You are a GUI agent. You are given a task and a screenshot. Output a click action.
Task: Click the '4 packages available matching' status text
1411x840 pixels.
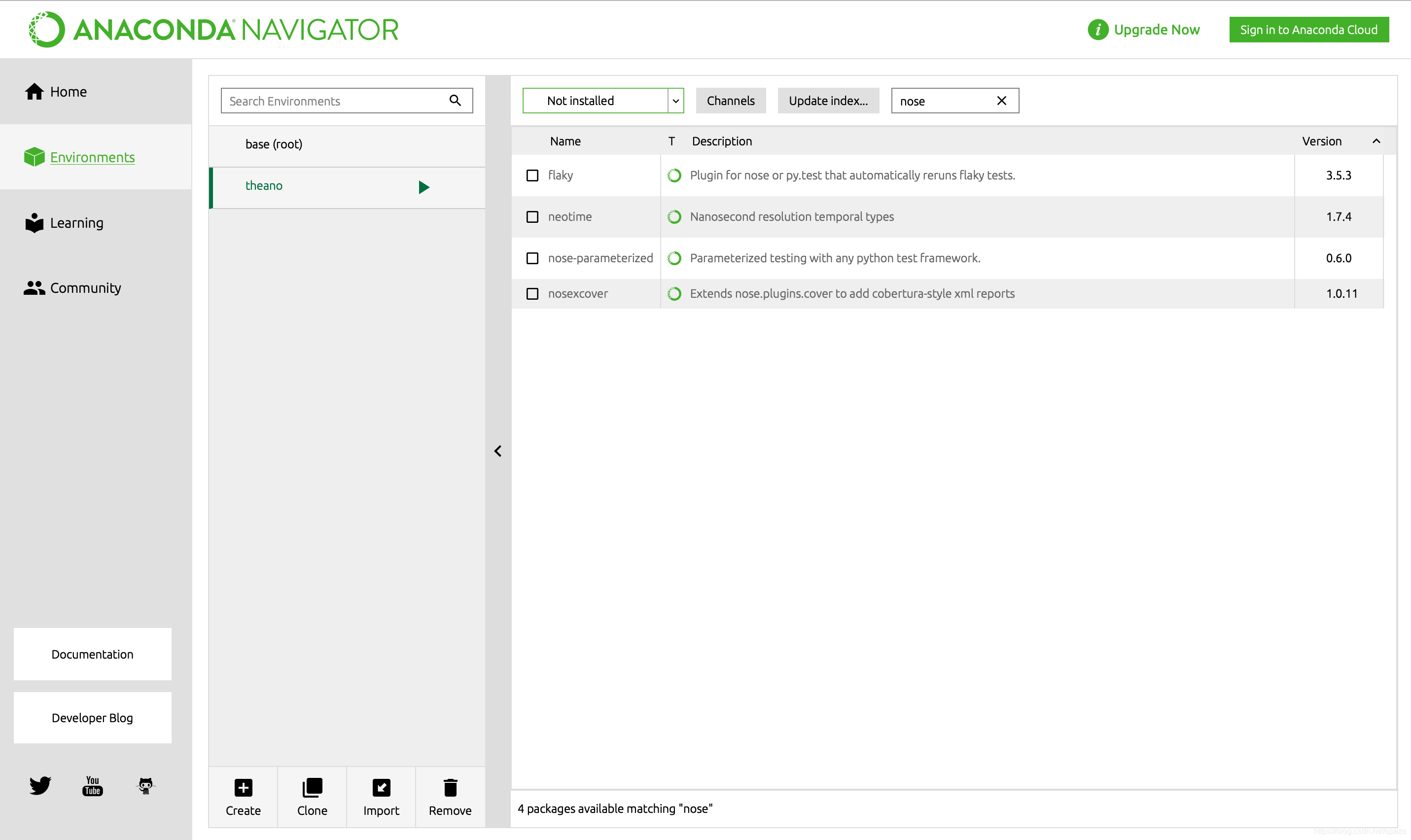click(615, 809)
